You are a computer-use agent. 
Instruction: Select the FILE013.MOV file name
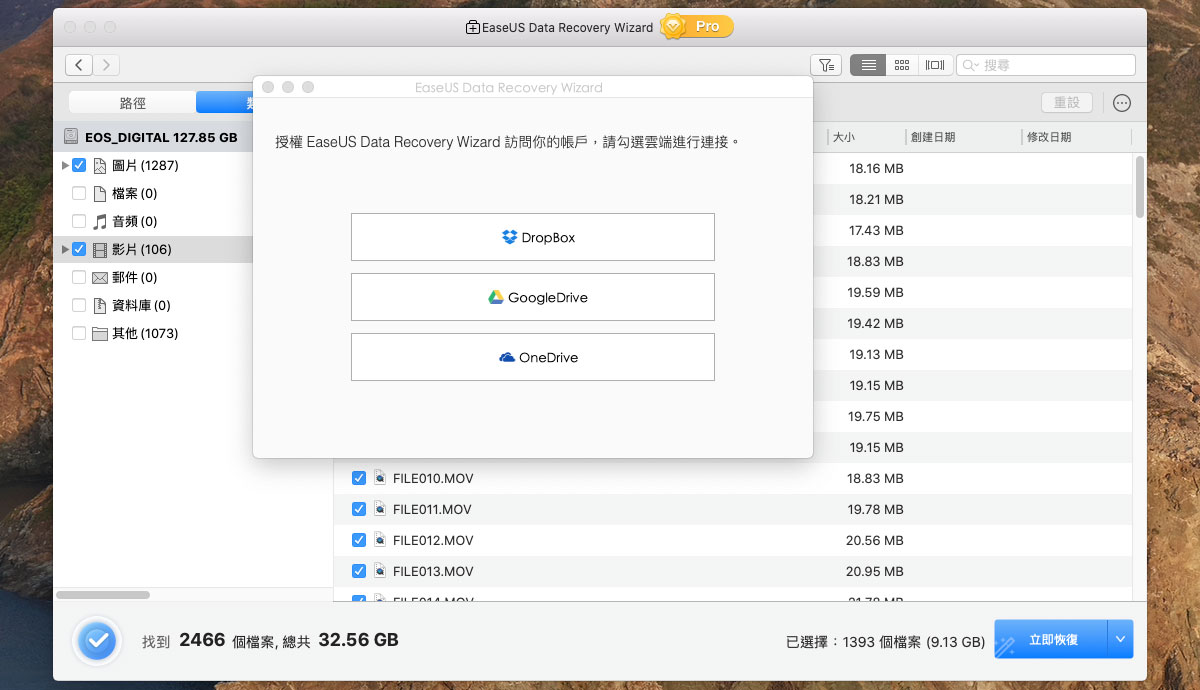[x=433, y=571]
